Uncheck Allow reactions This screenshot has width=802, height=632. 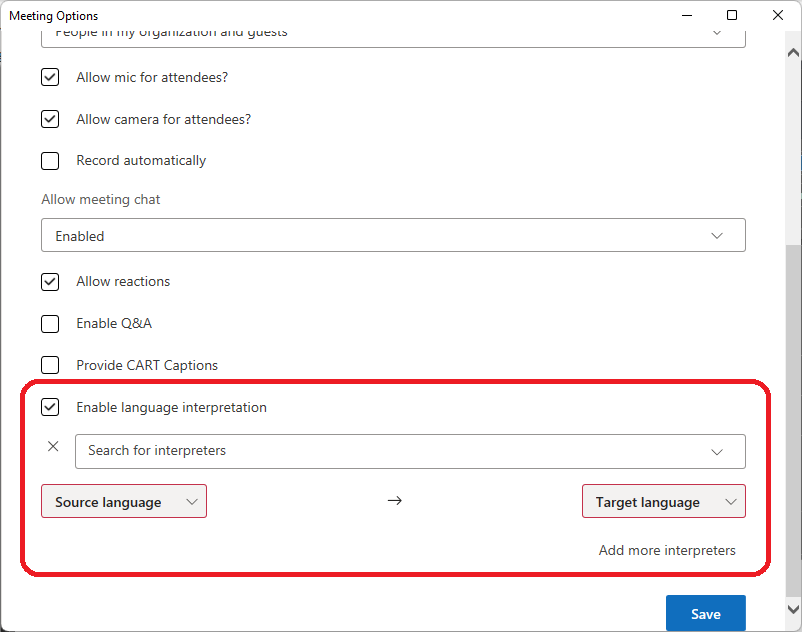pos(50,282)
